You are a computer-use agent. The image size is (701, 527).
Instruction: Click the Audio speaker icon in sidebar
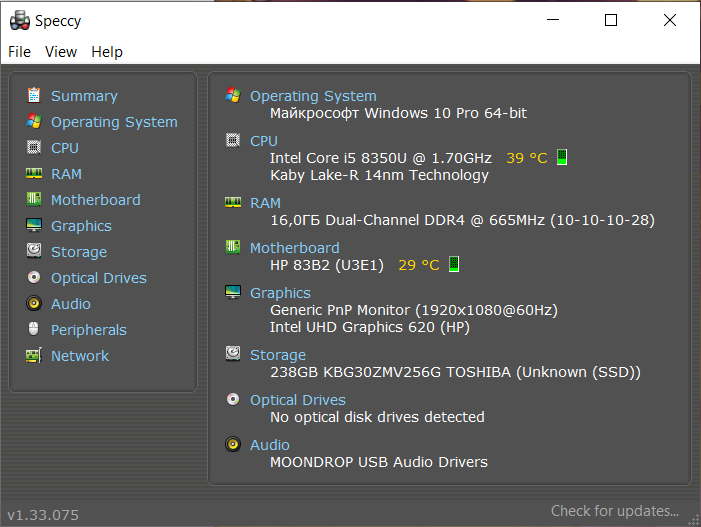[34, 304]
